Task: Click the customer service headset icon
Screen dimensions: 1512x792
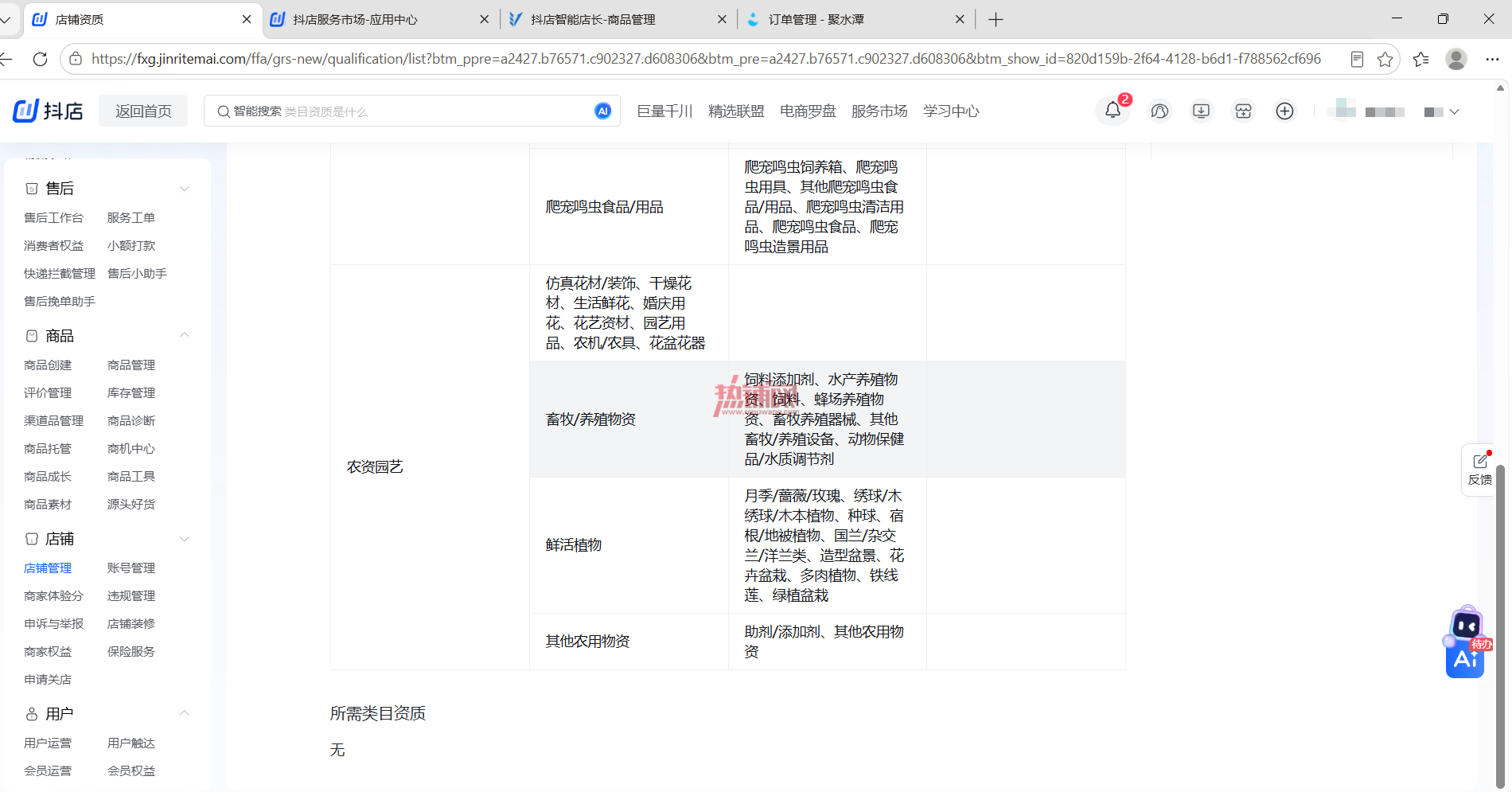Action: pos(1159,111)
